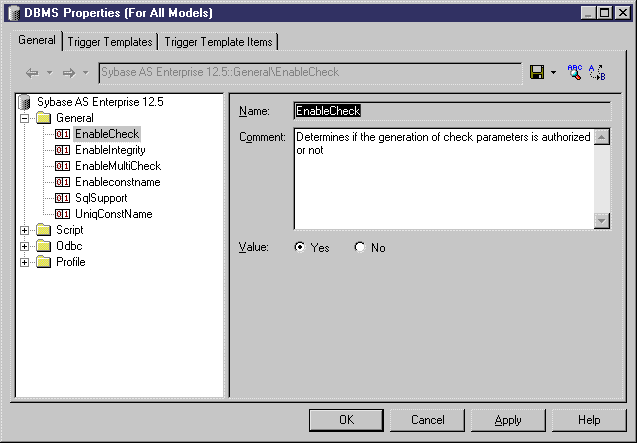The image size is (637, 443).
Task: Click the path field showing General\EnableCheck
Action: click(310, 73)
